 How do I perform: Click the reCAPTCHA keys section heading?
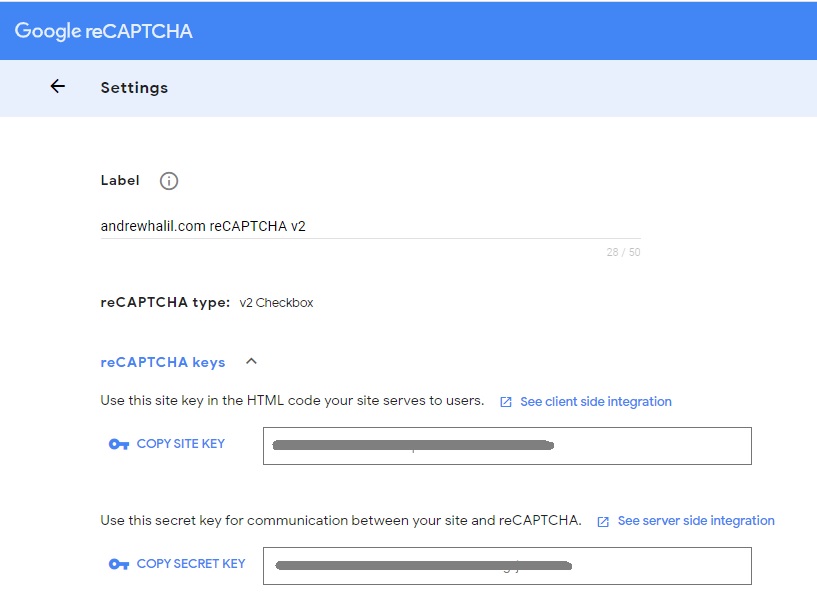pos(163,362)
